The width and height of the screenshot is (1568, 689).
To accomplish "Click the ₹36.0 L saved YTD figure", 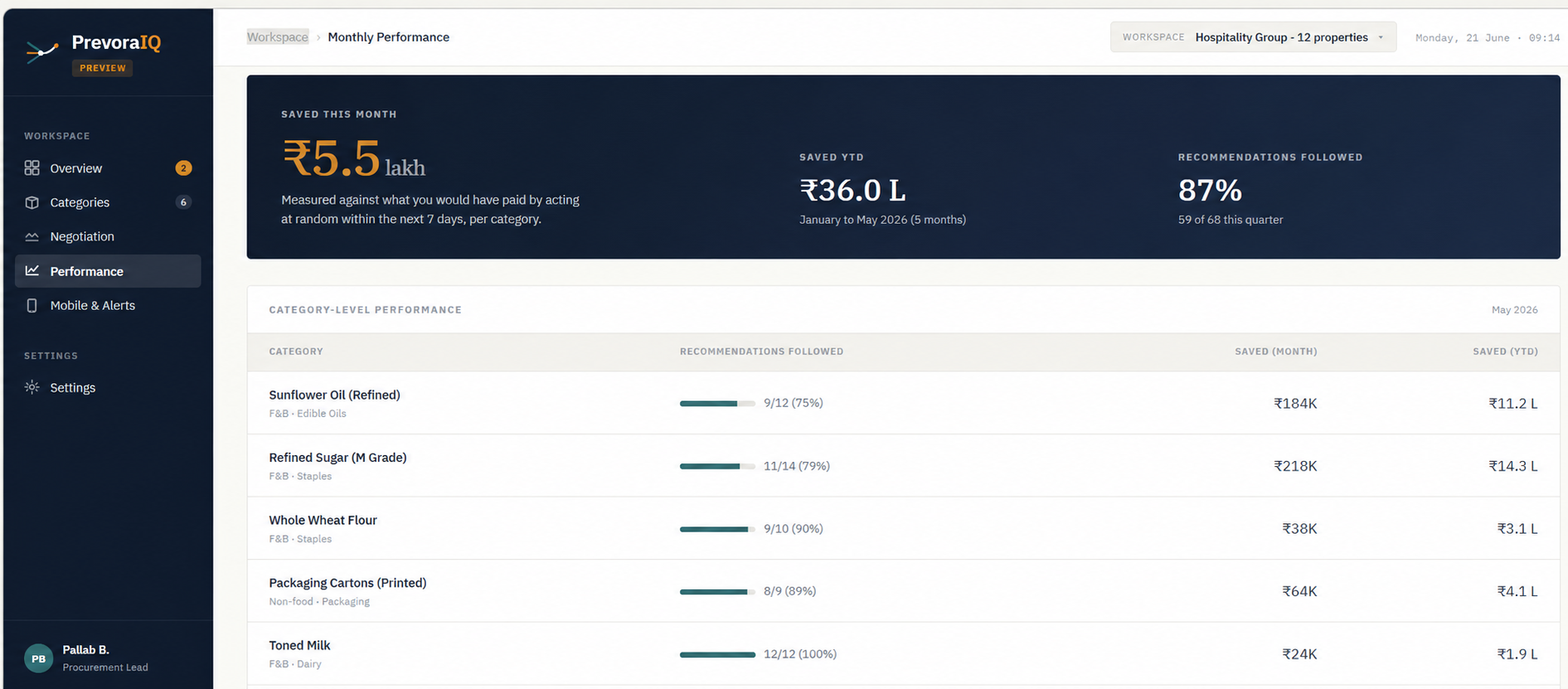I will (x=852, y=190).
